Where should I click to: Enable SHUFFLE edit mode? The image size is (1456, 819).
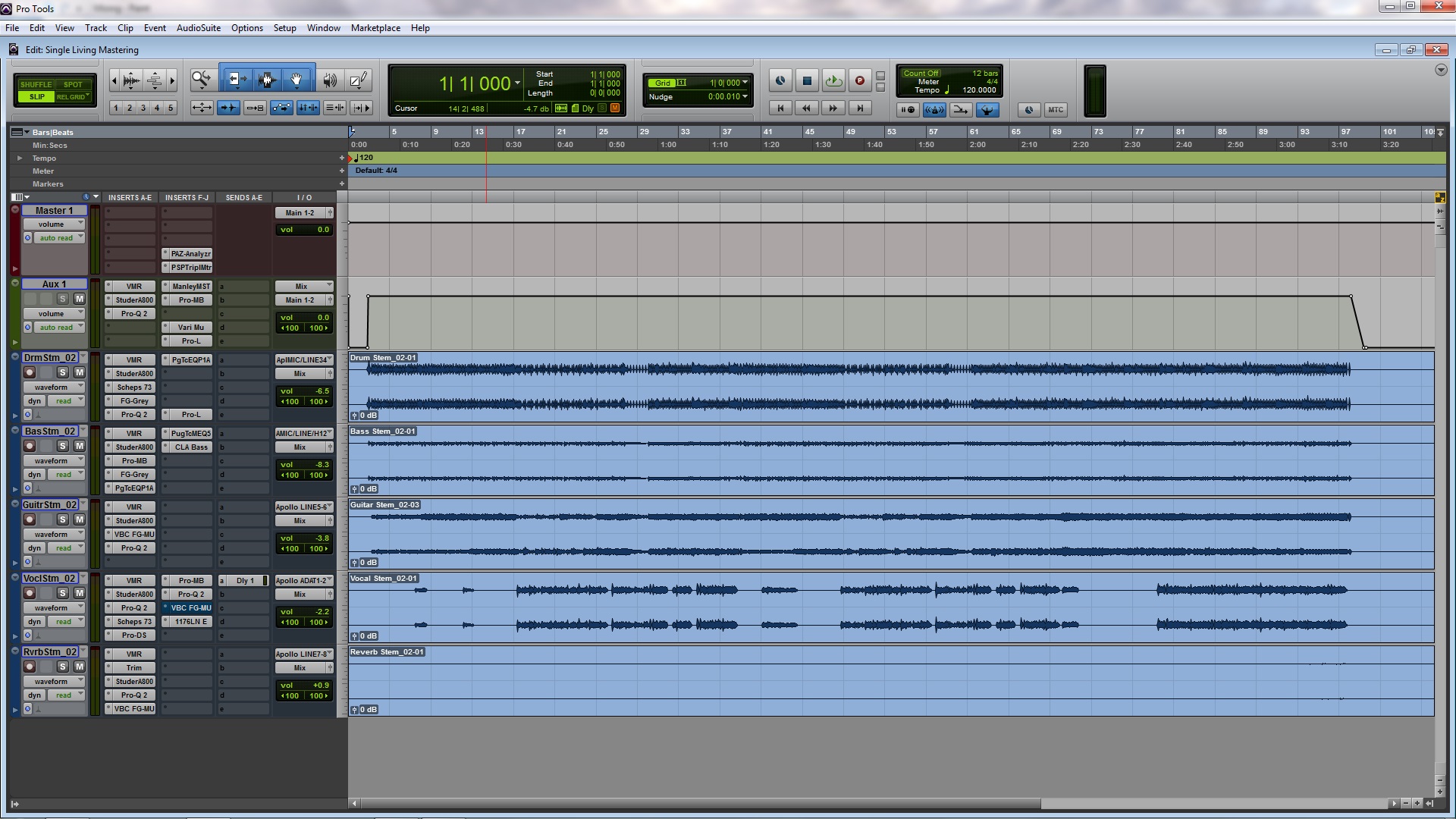[x=36, y=84]
